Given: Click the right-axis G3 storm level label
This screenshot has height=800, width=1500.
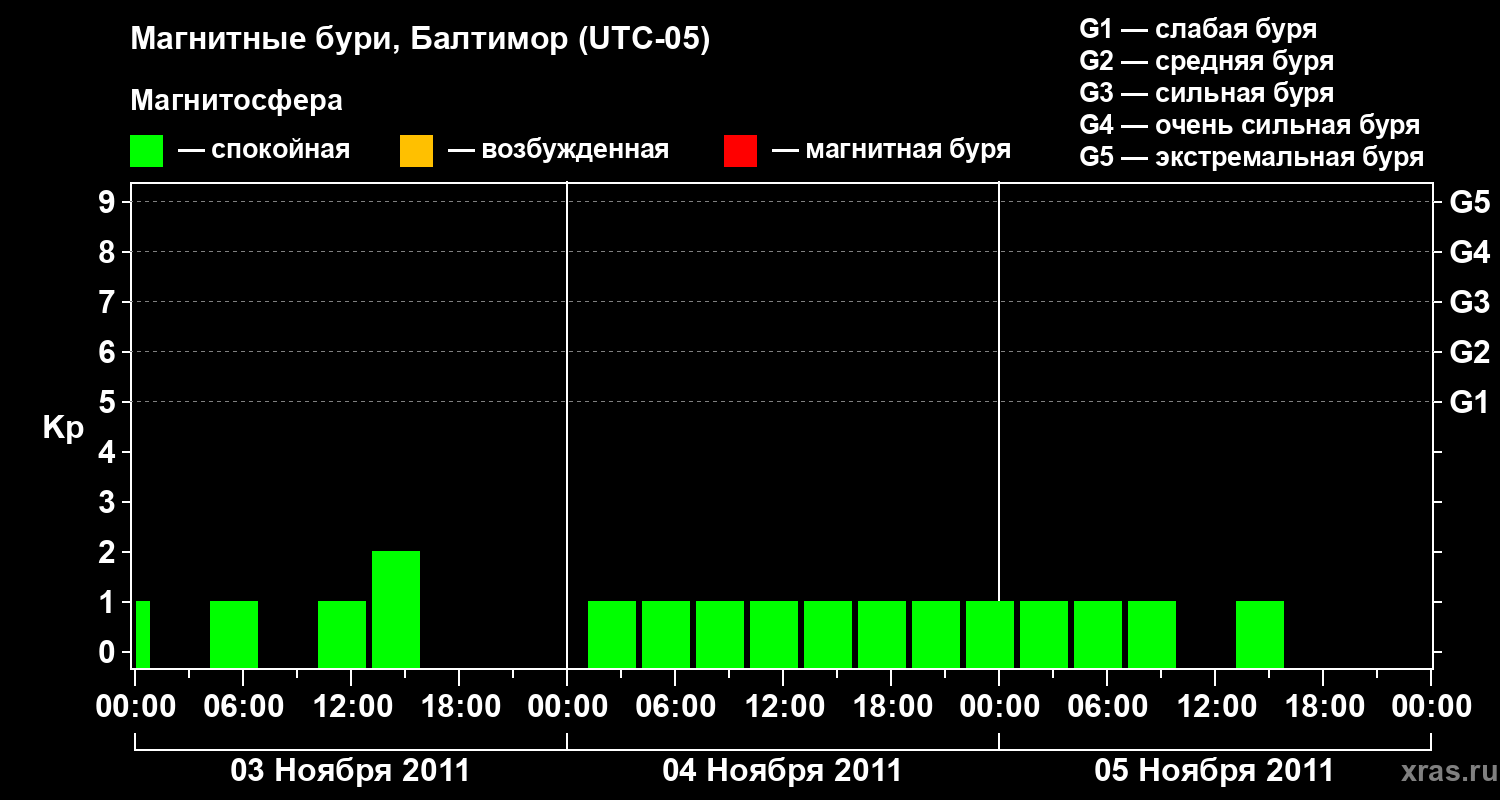Looking at the screenshot, I should point(1469,303).
